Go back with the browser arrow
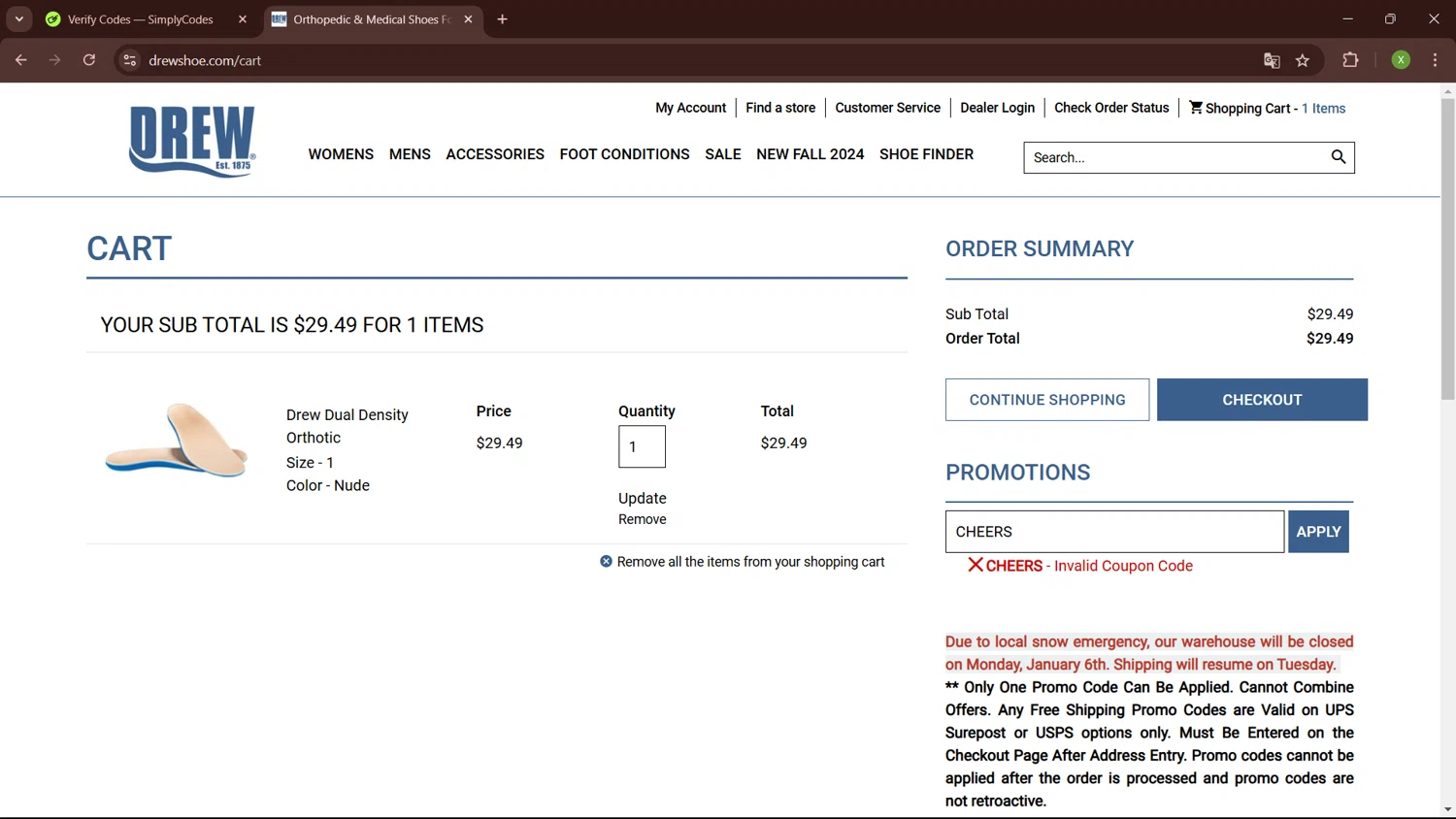This screenshot has width=1456, height=819. [x=20, y=60]
